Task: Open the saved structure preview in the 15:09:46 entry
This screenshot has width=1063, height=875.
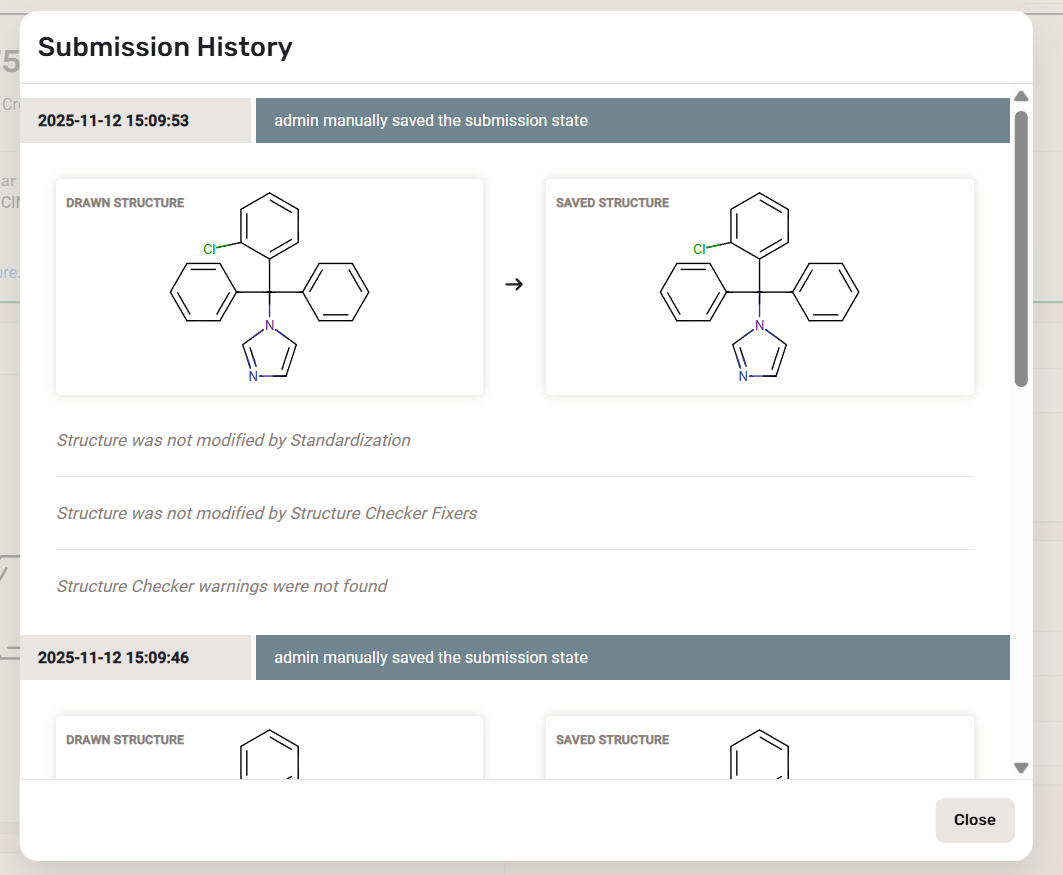Action: [759, 748]
